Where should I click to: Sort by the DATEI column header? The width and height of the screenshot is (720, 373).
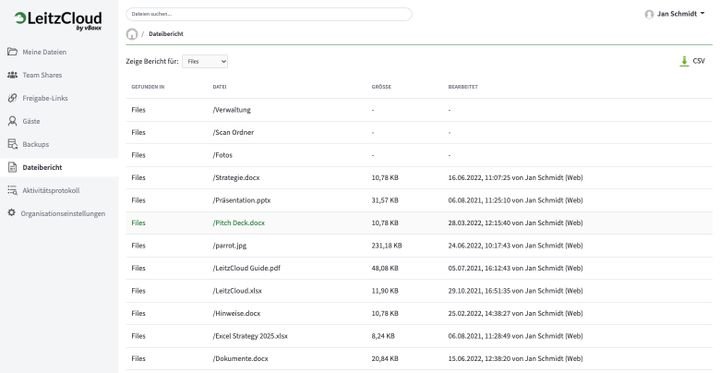(x=219, y=87)
